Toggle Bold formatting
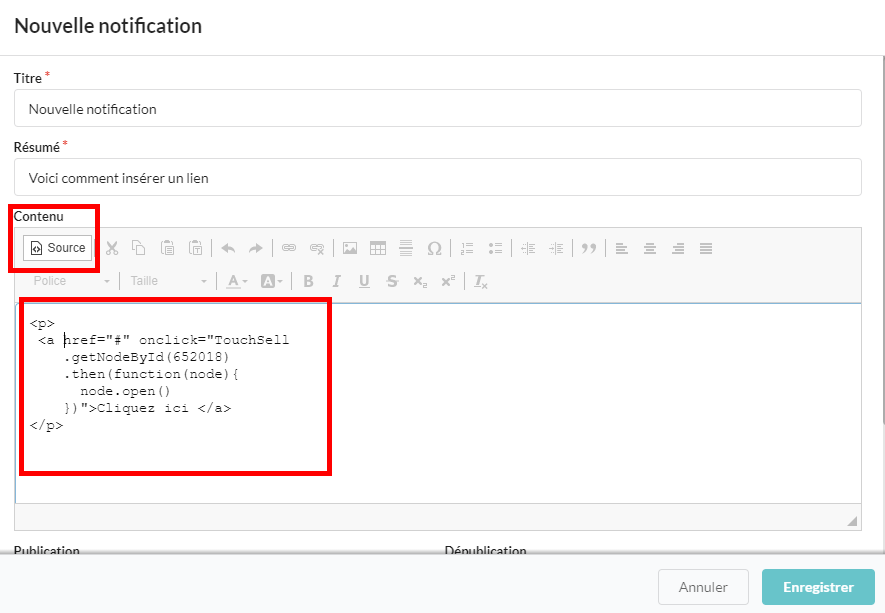 308,281
